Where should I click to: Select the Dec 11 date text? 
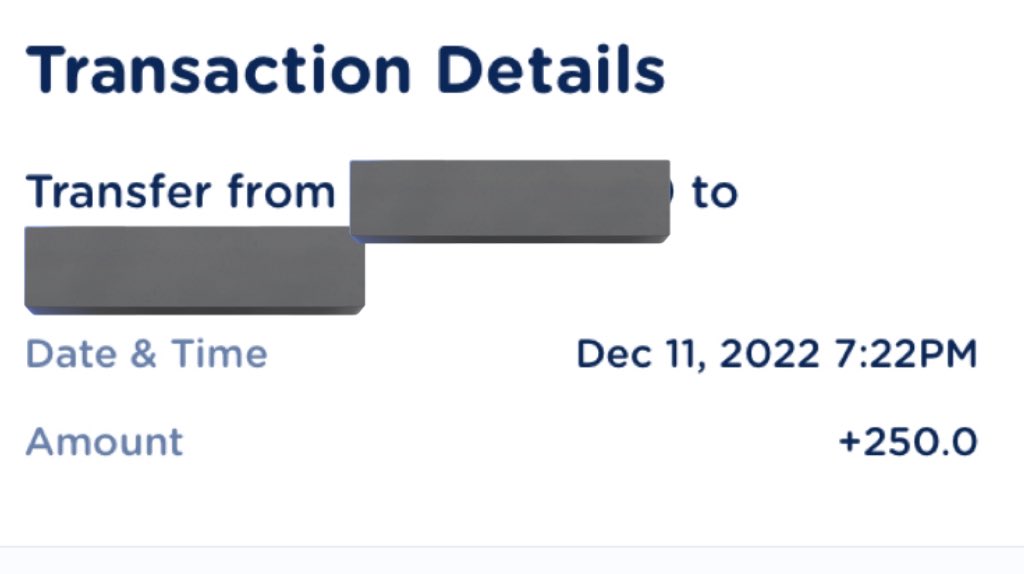click(x=641, y=355)
